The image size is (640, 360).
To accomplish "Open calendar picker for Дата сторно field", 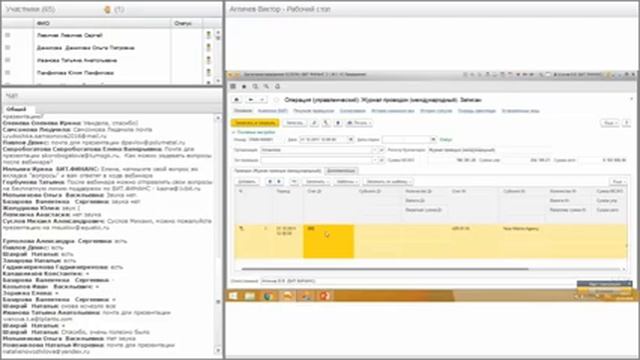I will tap(433, 140).
